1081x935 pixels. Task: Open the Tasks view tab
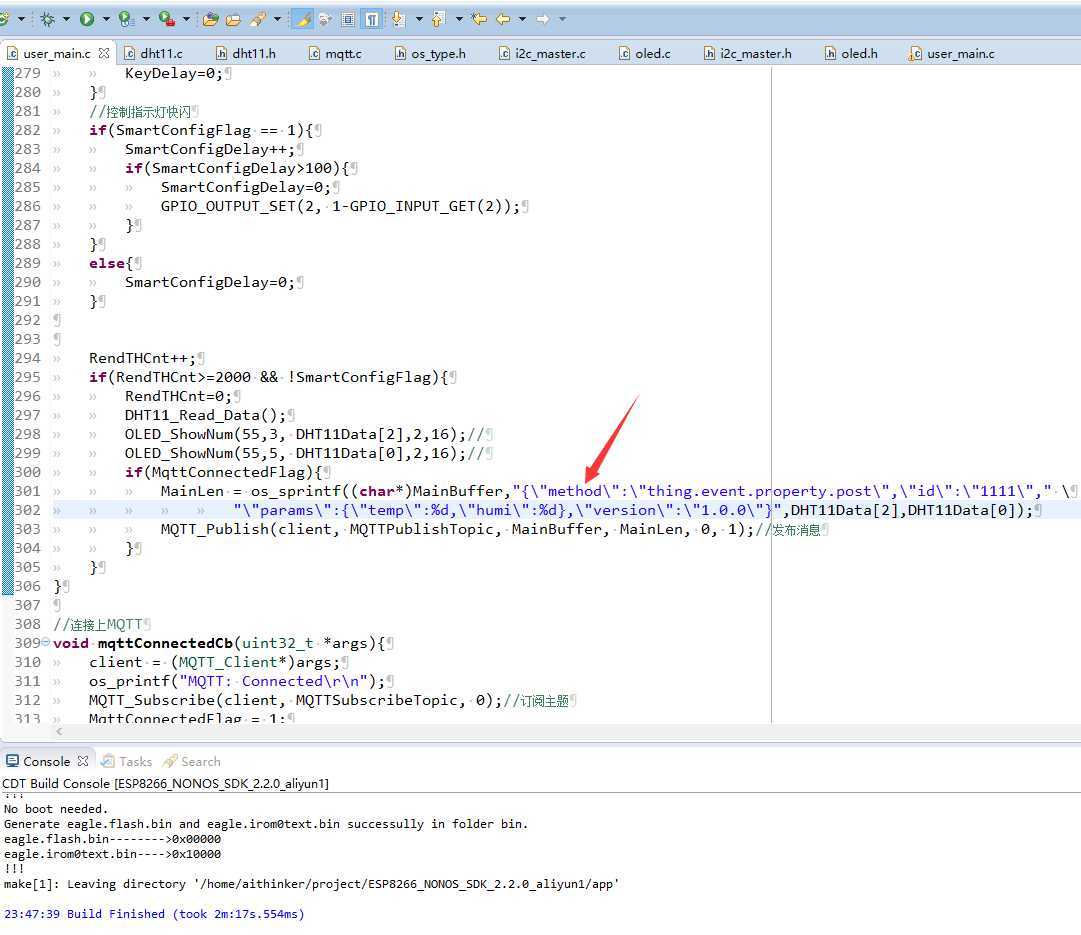[x=127, y=761]
